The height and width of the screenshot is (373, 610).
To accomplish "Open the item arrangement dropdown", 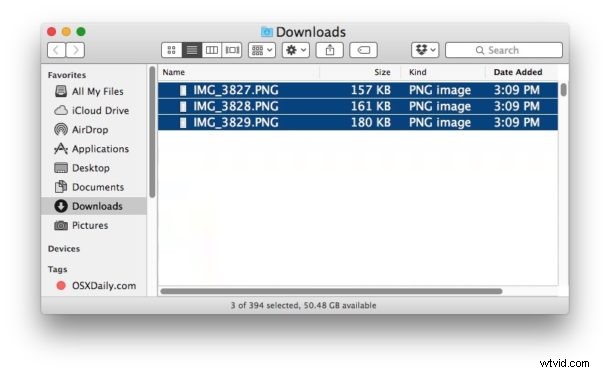I will coord(262,50).
